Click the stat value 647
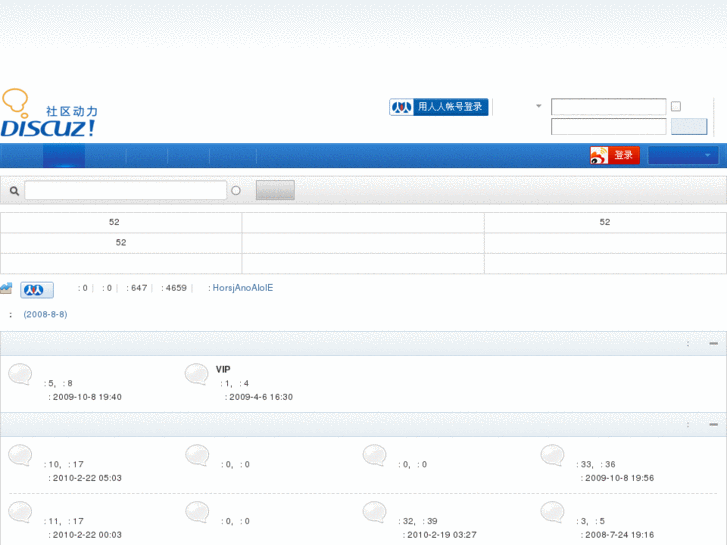The image size is (727, 545). (139, 288)
